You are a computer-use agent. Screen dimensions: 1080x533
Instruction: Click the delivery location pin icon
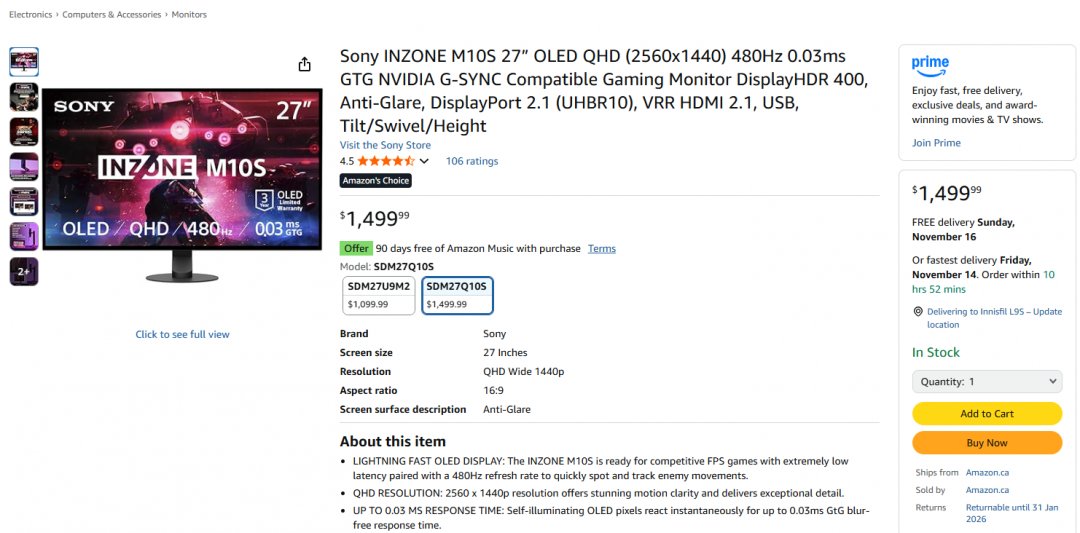click(x=918, y=312)
